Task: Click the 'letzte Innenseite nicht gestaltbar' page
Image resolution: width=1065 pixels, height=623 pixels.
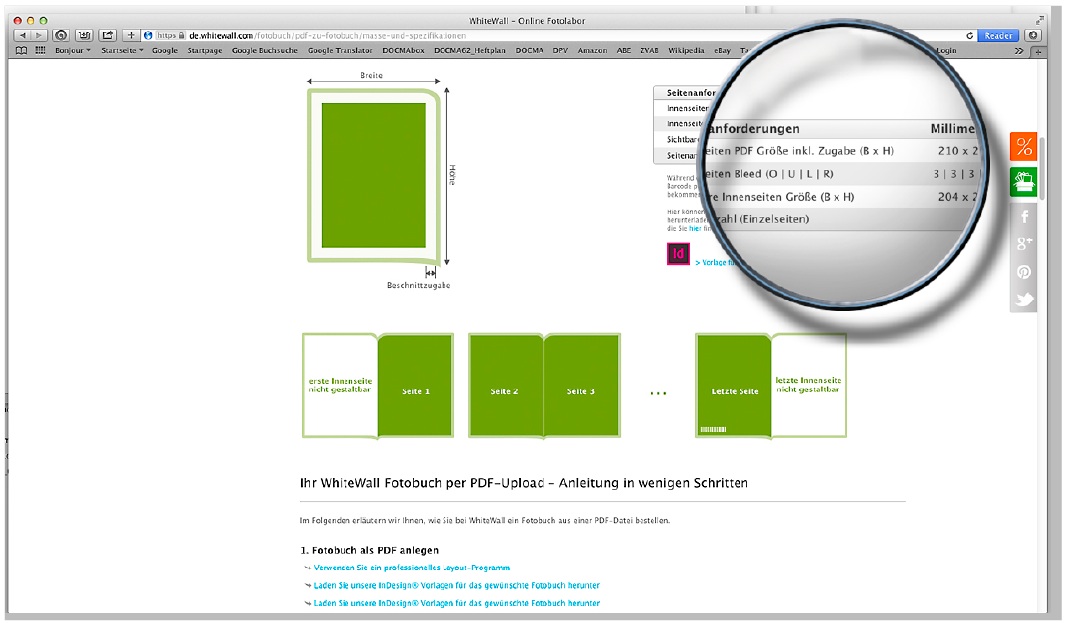Action: [x=809, y=385]
